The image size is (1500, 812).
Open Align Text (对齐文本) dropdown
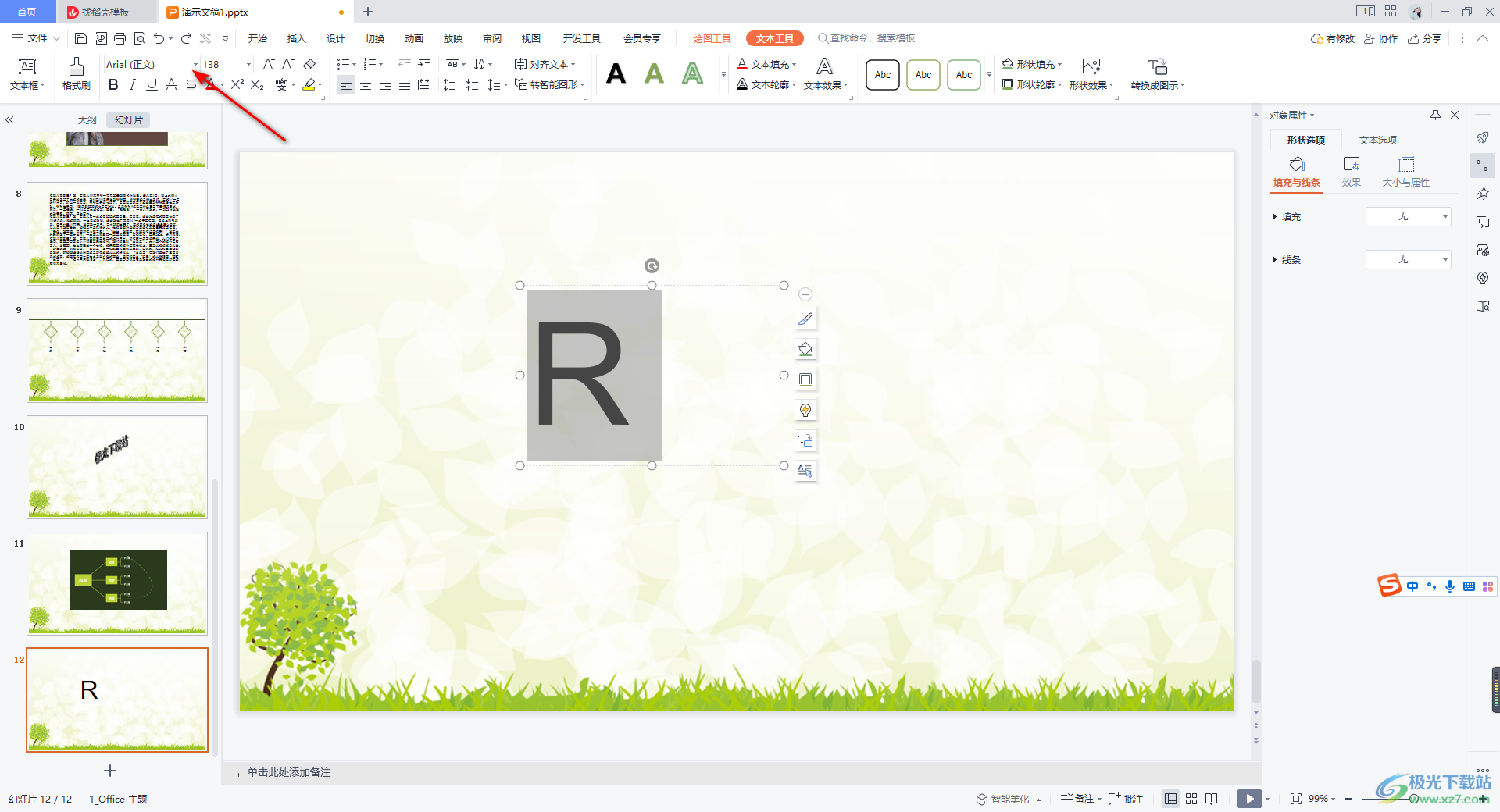coord(545,64)
